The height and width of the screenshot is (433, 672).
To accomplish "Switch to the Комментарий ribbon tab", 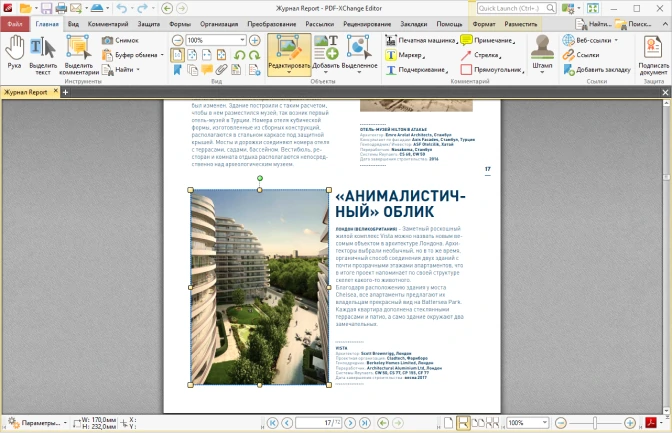I will pos(108,24).
